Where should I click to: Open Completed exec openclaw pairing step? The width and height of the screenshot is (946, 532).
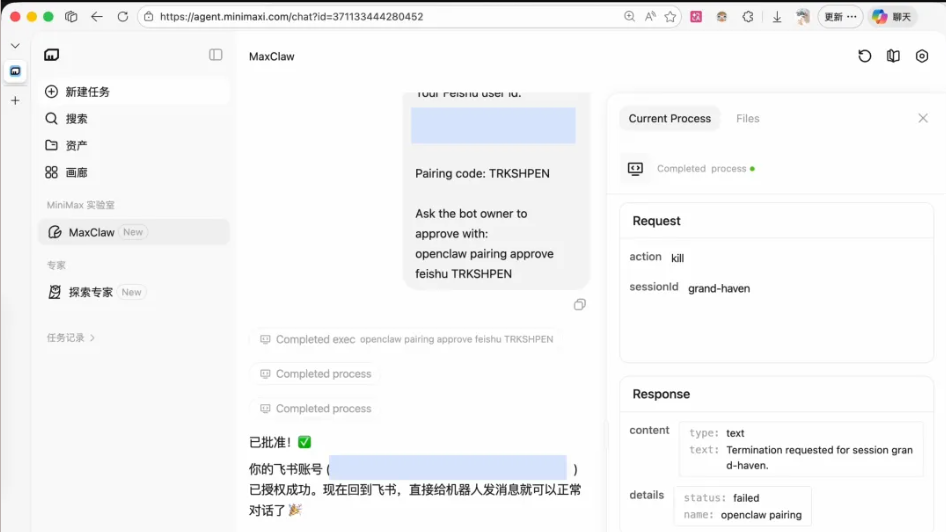tap(405, 340)
